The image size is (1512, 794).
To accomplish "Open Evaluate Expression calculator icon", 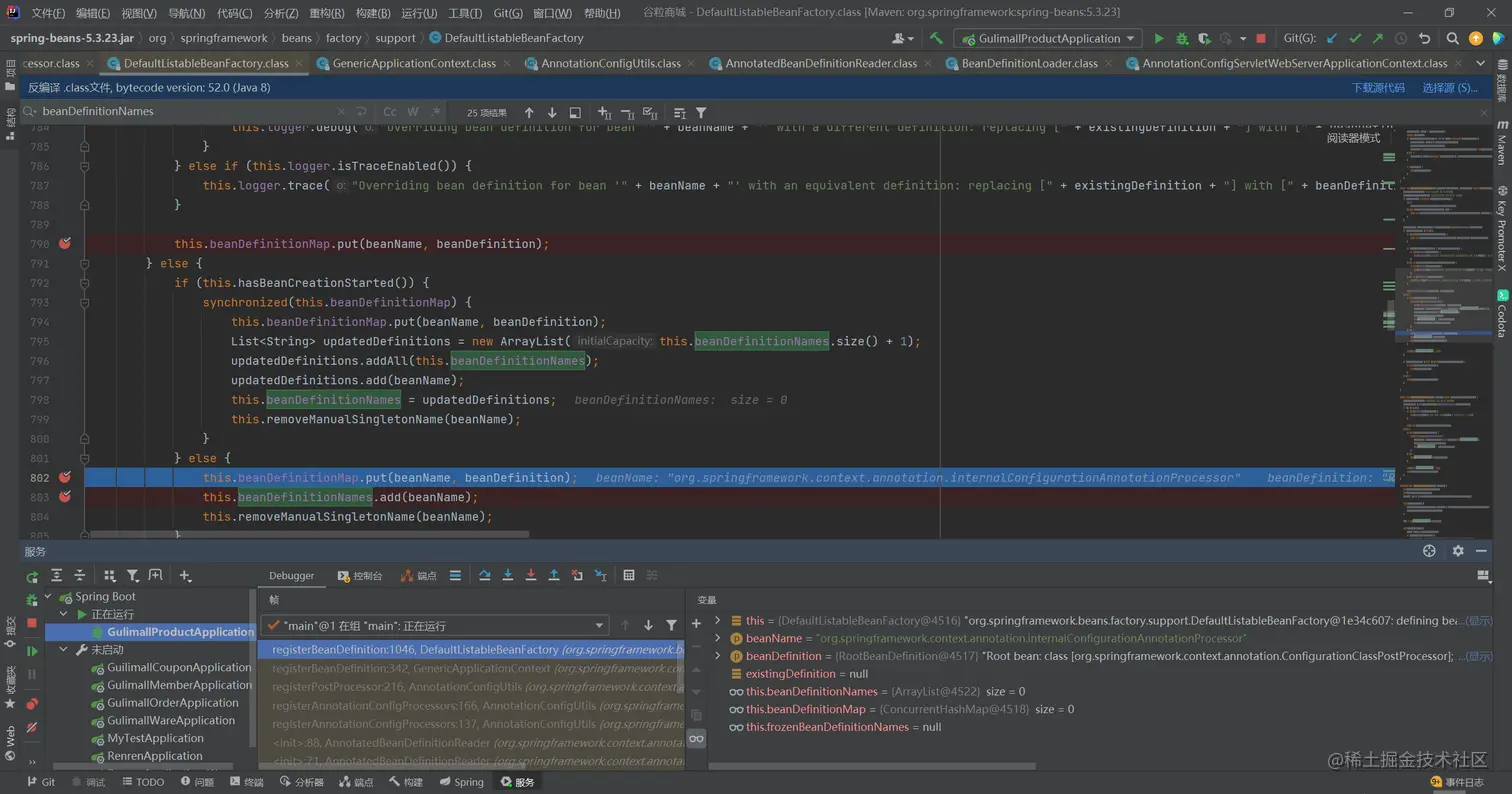I will (629, 575).
